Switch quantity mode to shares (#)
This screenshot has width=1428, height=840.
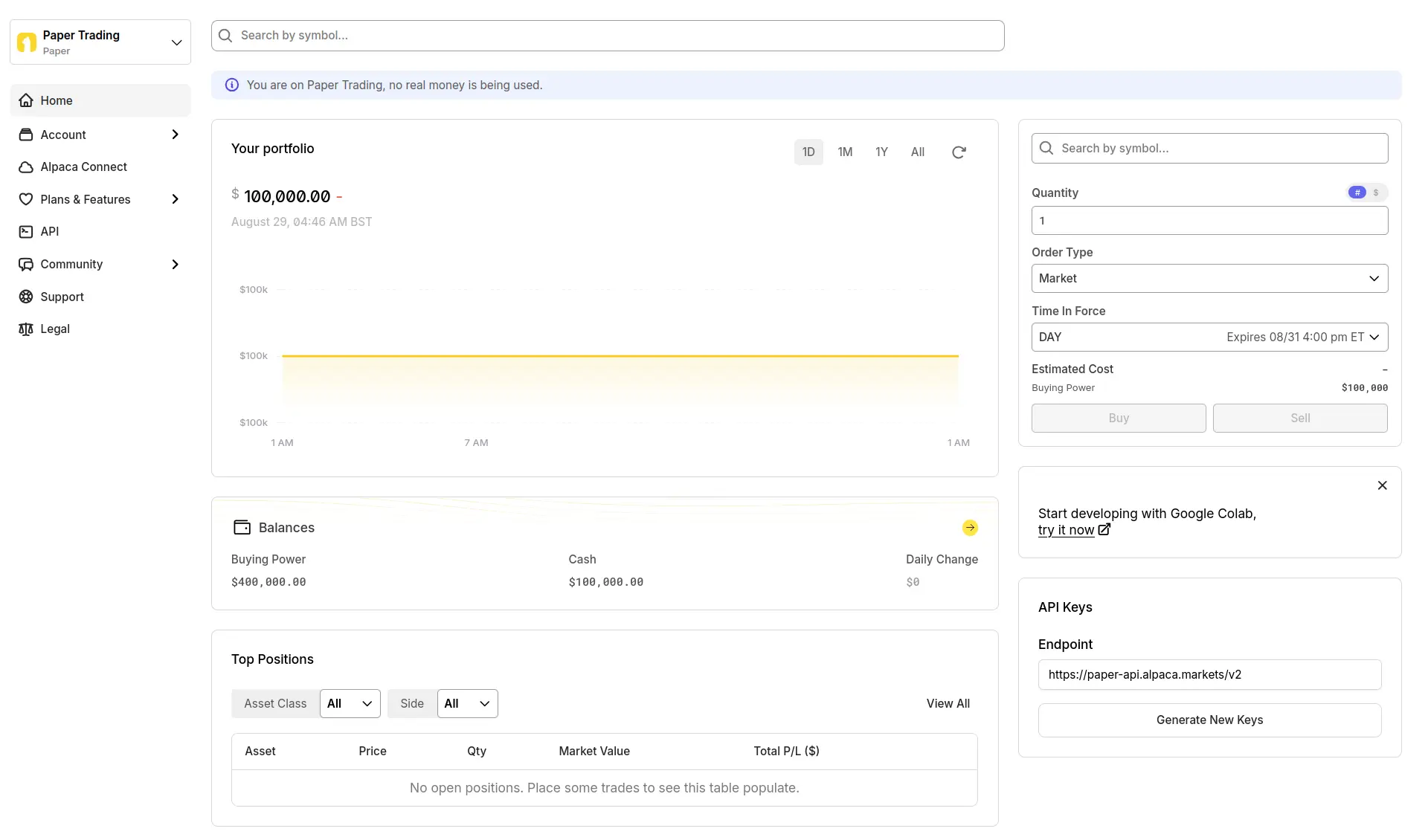coord(1357,193)
